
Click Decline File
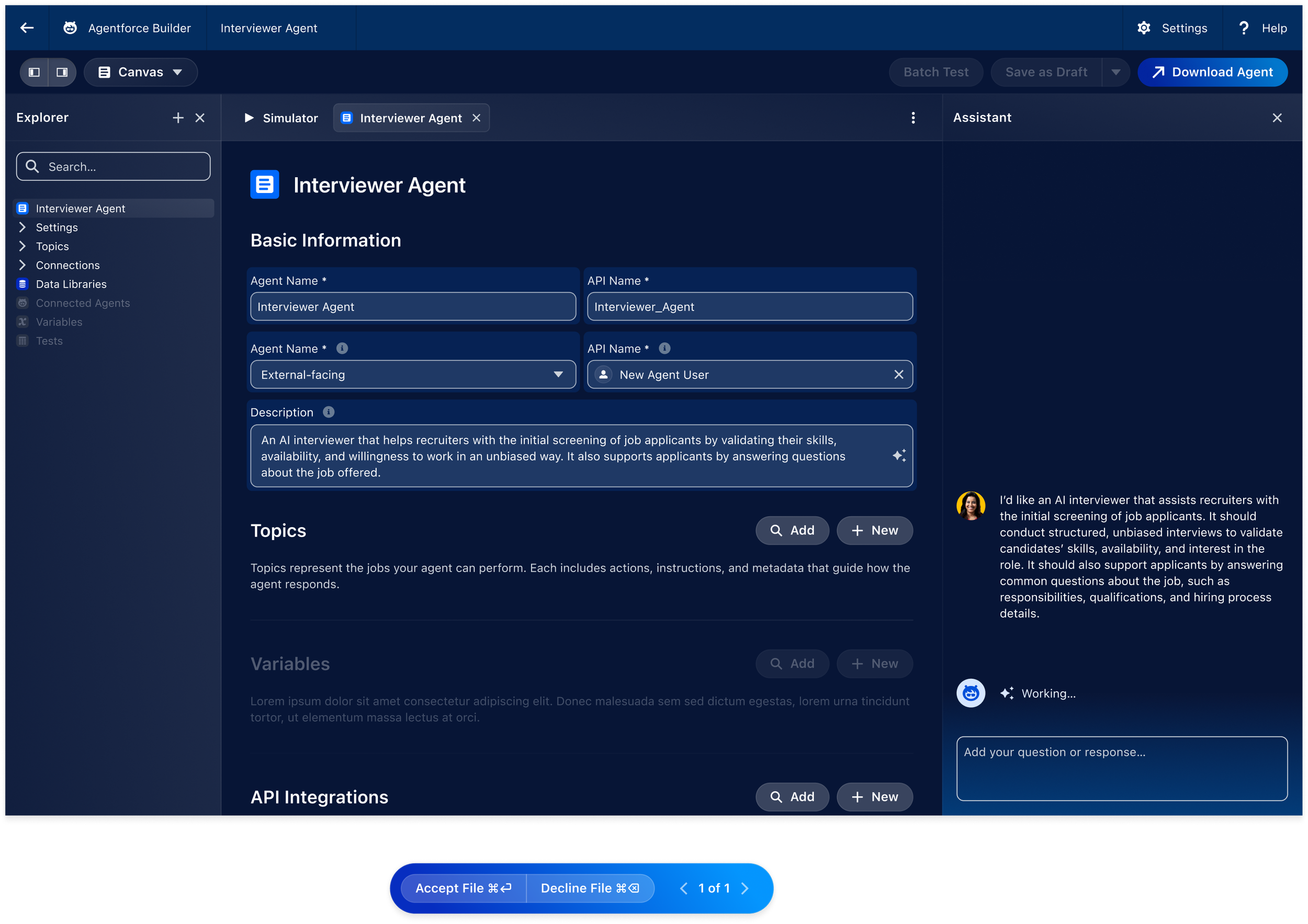tap(590, 888)
